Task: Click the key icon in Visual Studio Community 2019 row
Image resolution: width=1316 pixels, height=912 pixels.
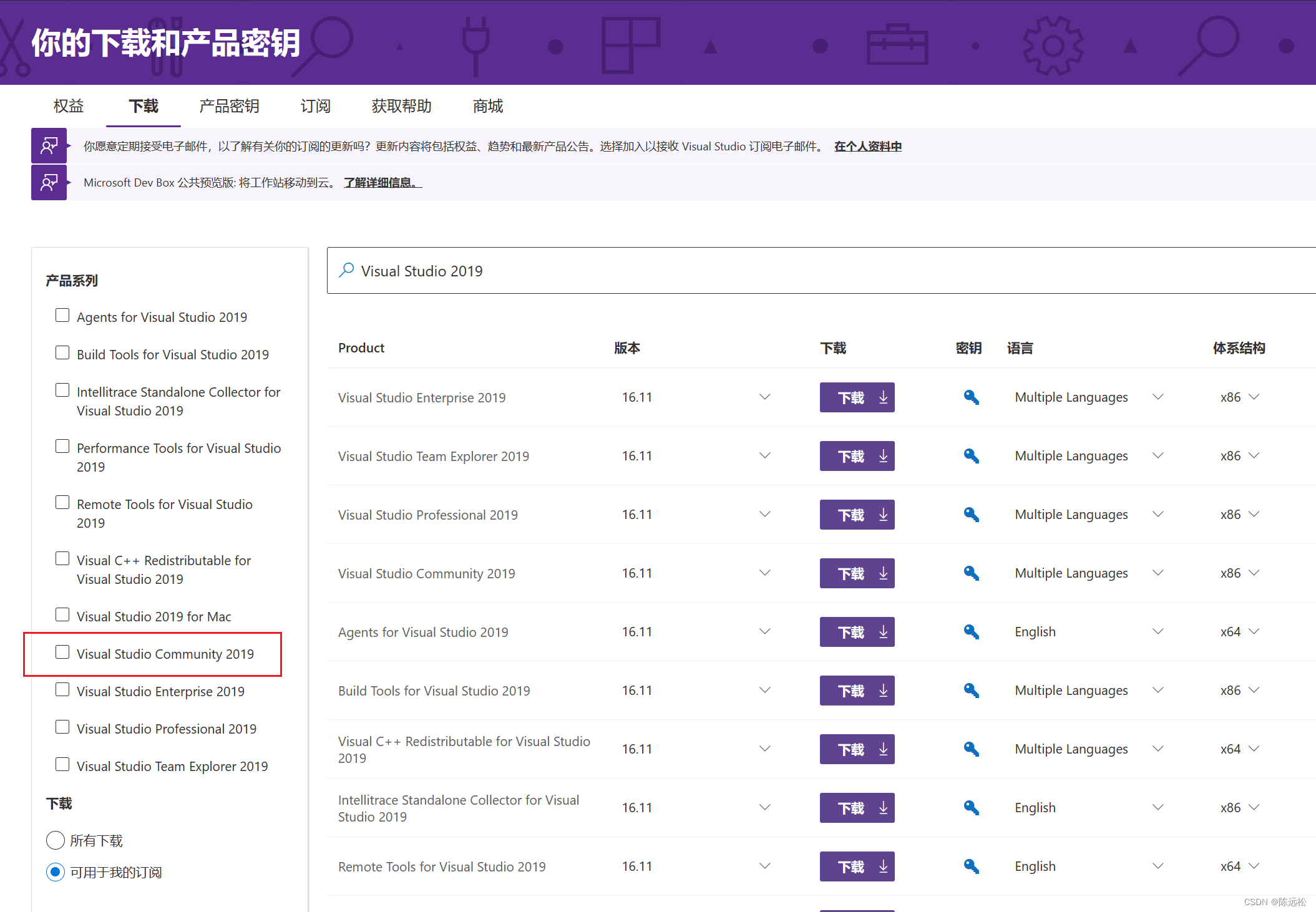Action: [971, 573]
